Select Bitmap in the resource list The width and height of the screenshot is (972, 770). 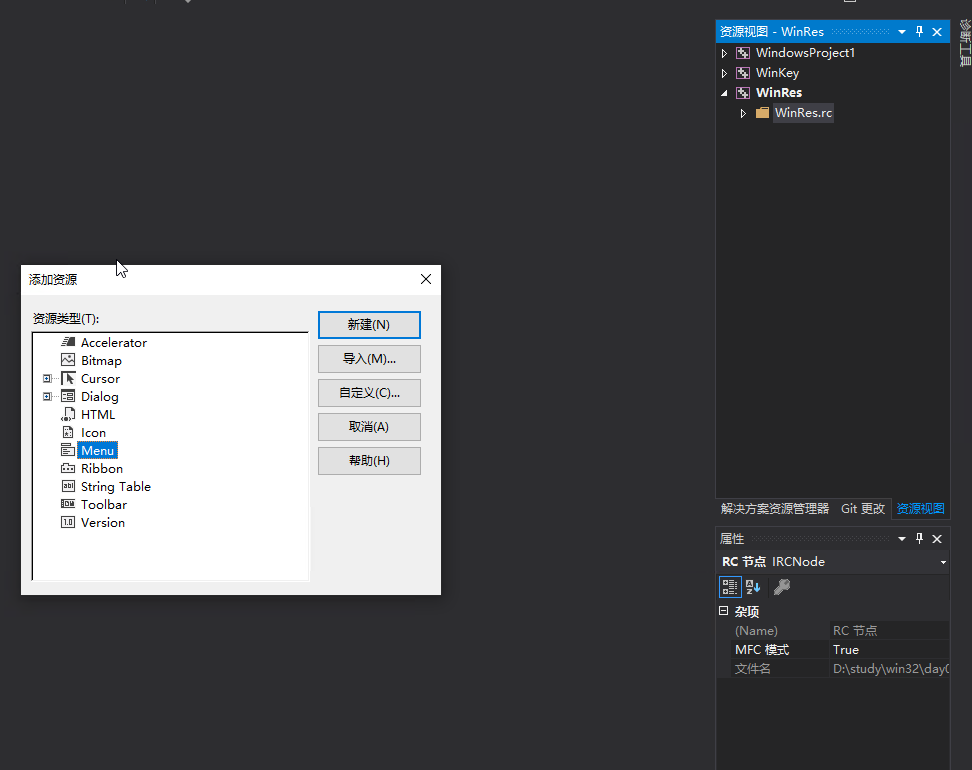tap(101, 360)
